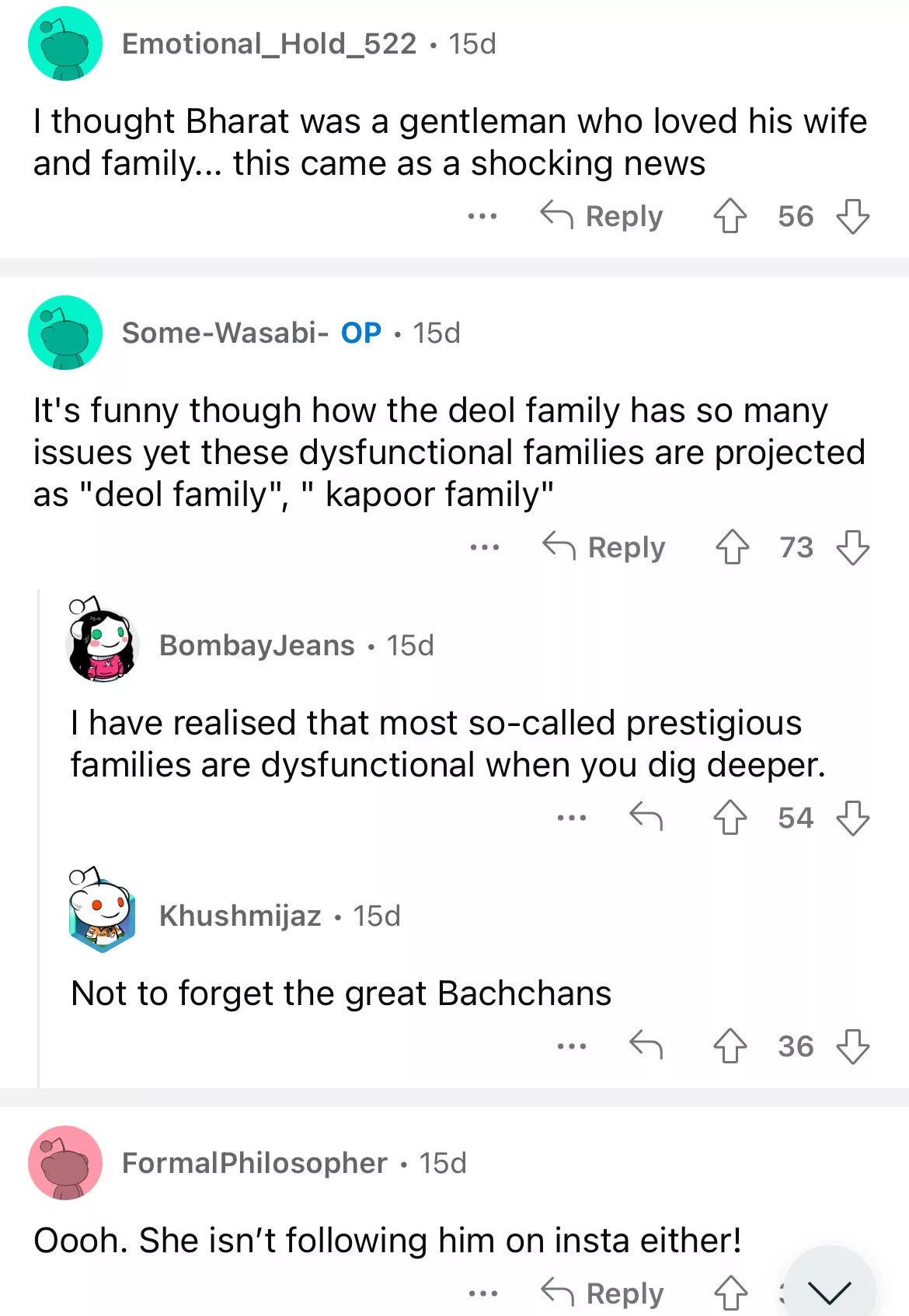
Task: Open FormalPhilosopher's user profile link
Action: click(254, 1163)
